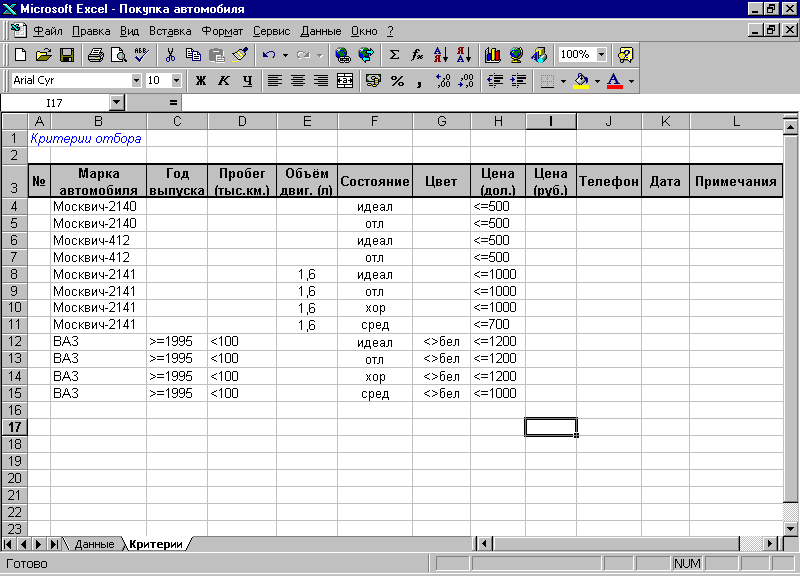Viewport: 800px width, 576px height.
Task: Sort ascending with the A-Я icon
Action: coord(440,55)
